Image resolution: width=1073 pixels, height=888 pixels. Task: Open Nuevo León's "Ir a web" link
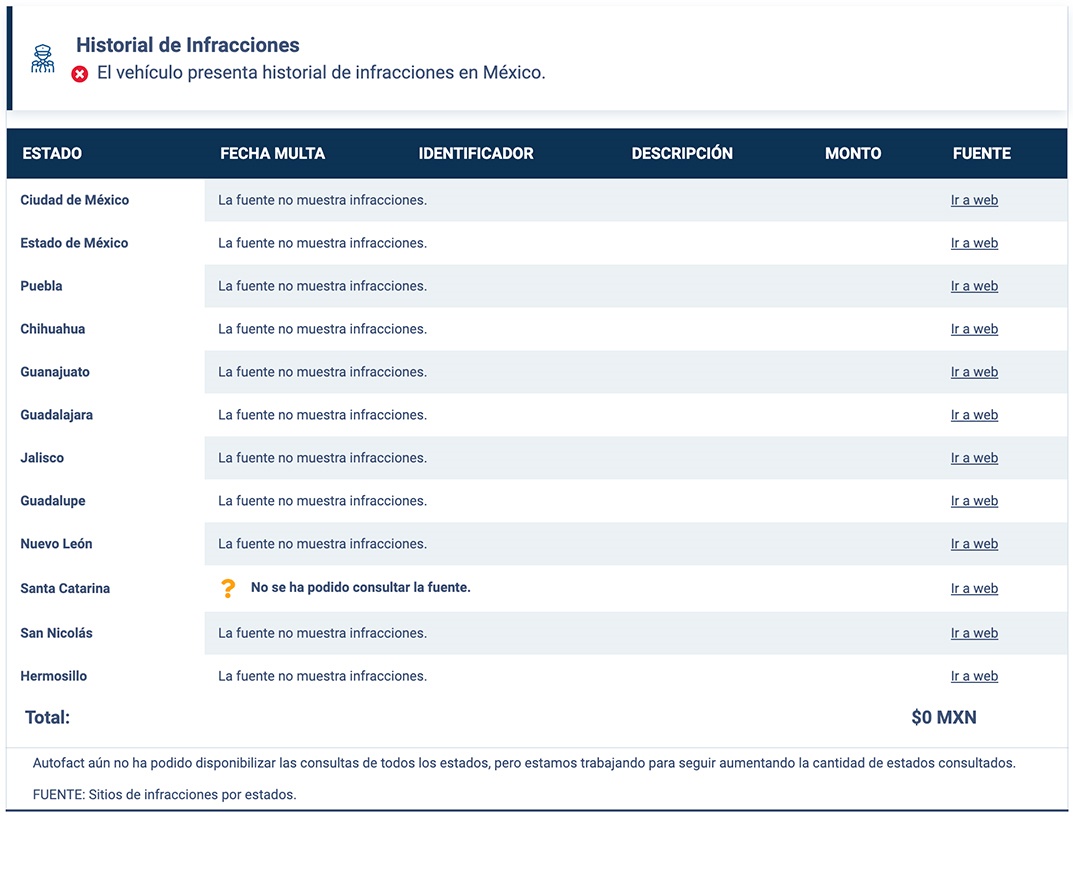974,543
